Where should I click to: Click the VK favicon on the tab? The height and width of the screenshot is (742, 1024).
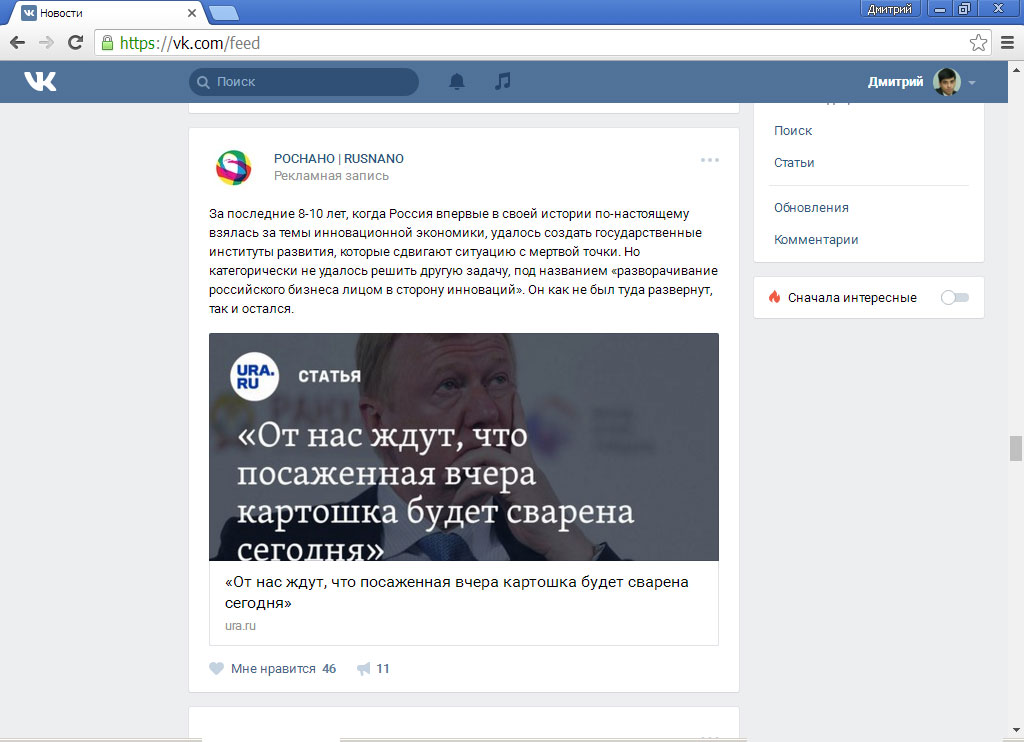29,13
